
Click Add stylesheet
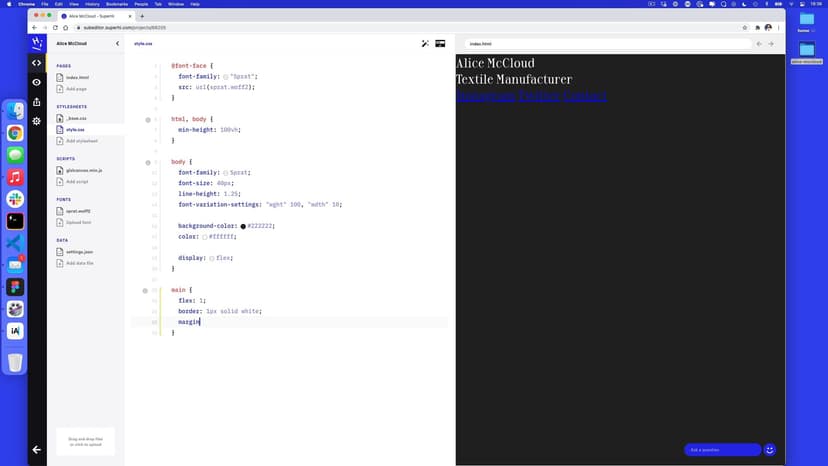click(82, 141)
